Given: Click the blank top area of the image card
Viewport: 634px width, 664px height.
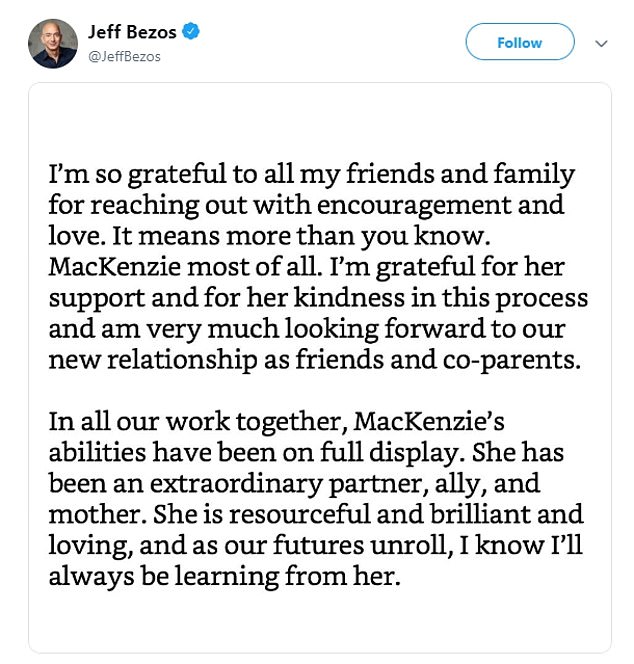Looking at the screenshot, I should click(320, 119).
